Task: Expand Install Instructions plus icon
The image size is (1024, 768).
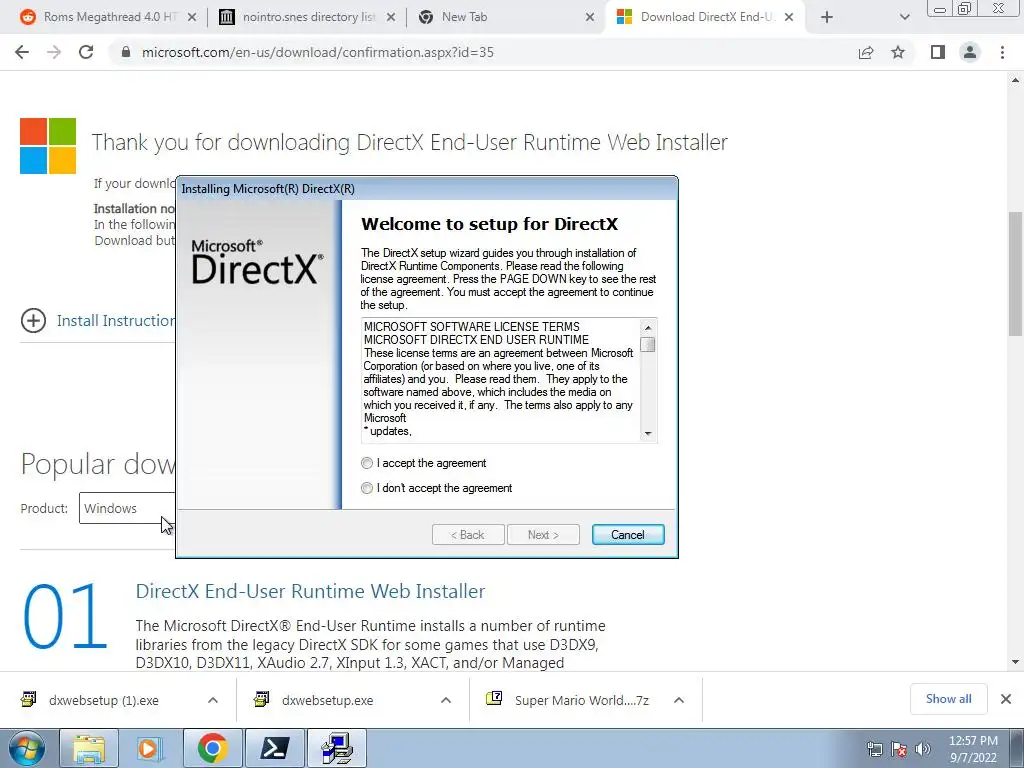Action: (33, 321)
